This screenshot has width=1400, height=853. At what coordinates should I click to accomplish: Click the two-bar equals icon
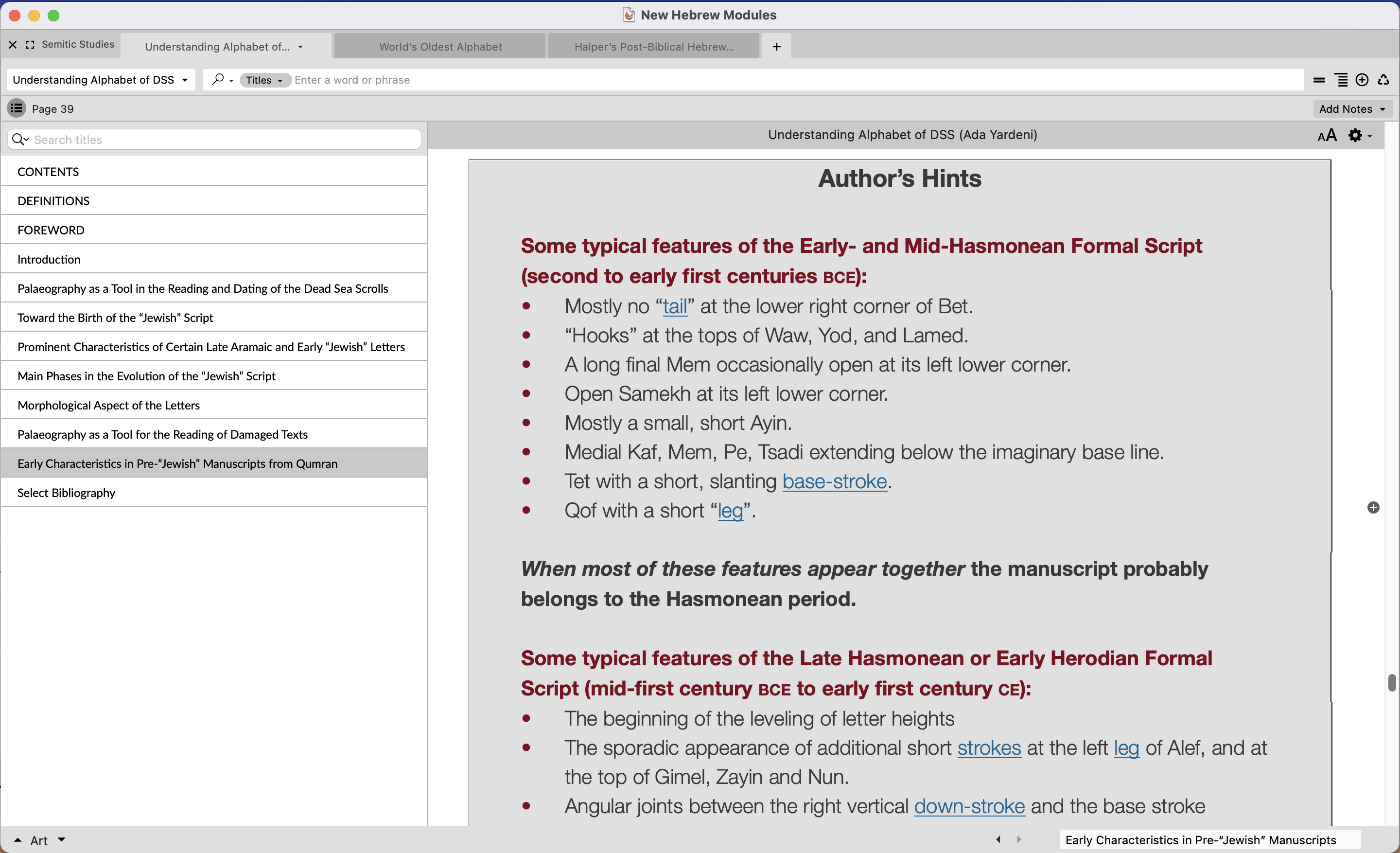click(1319, 80)
